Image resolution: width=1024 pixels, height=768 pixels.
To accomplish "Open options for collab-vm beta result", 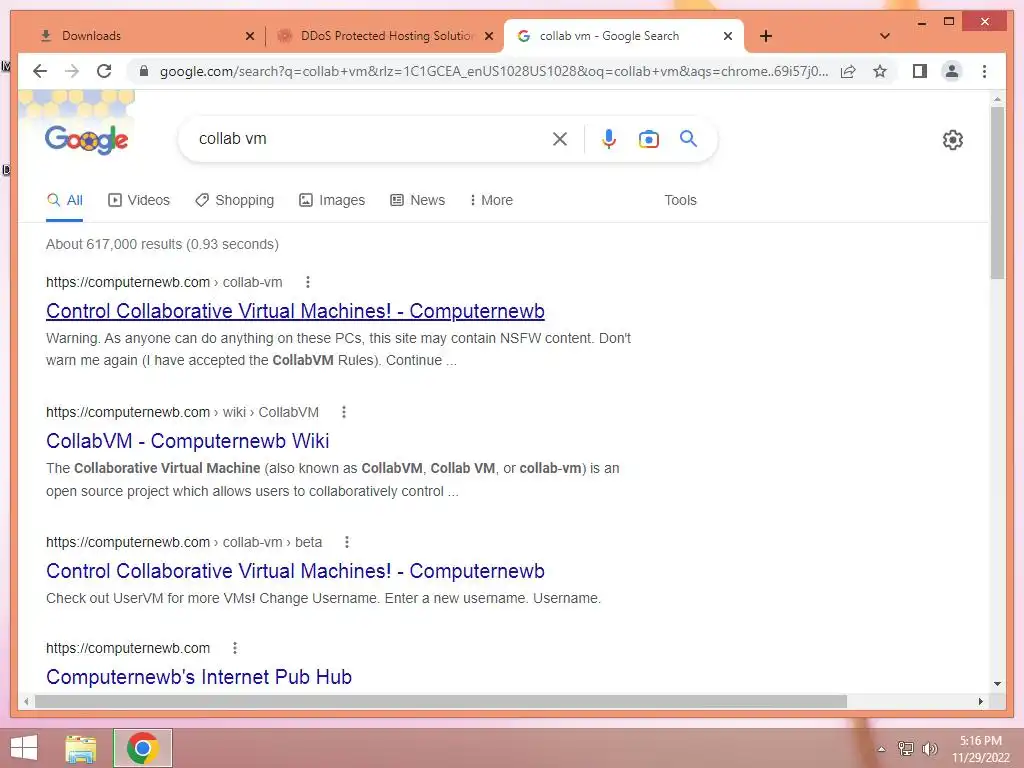I will [347, 542].
